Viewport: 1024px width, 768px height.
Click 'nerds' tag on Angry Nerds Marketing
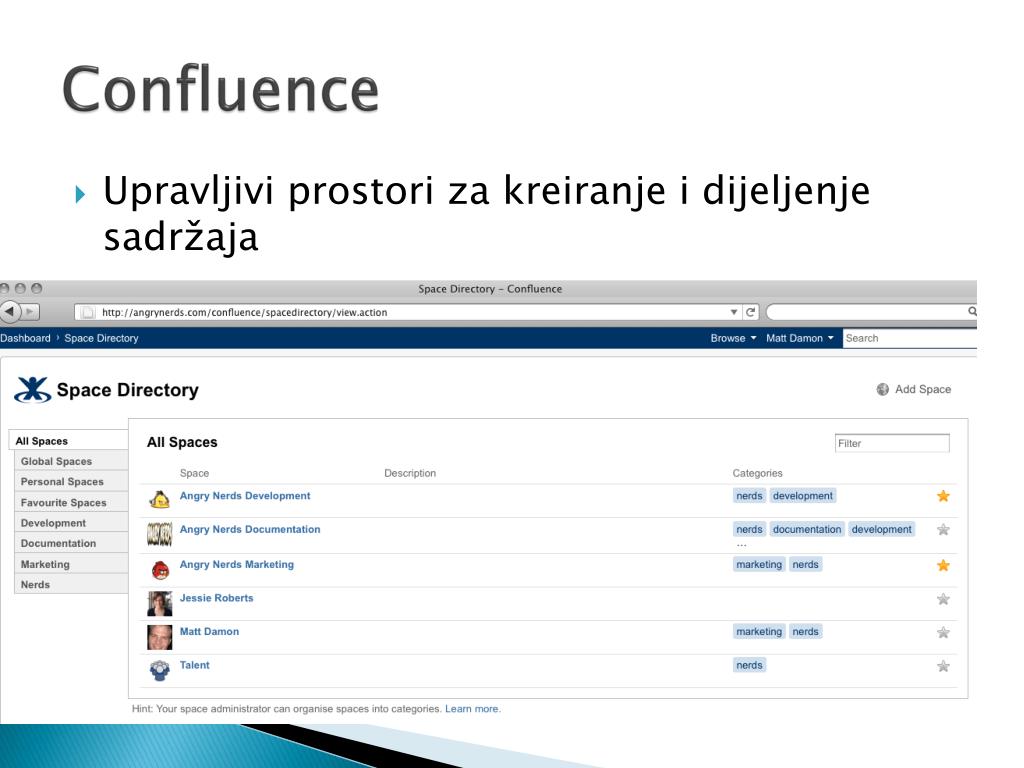coord(805,564)
